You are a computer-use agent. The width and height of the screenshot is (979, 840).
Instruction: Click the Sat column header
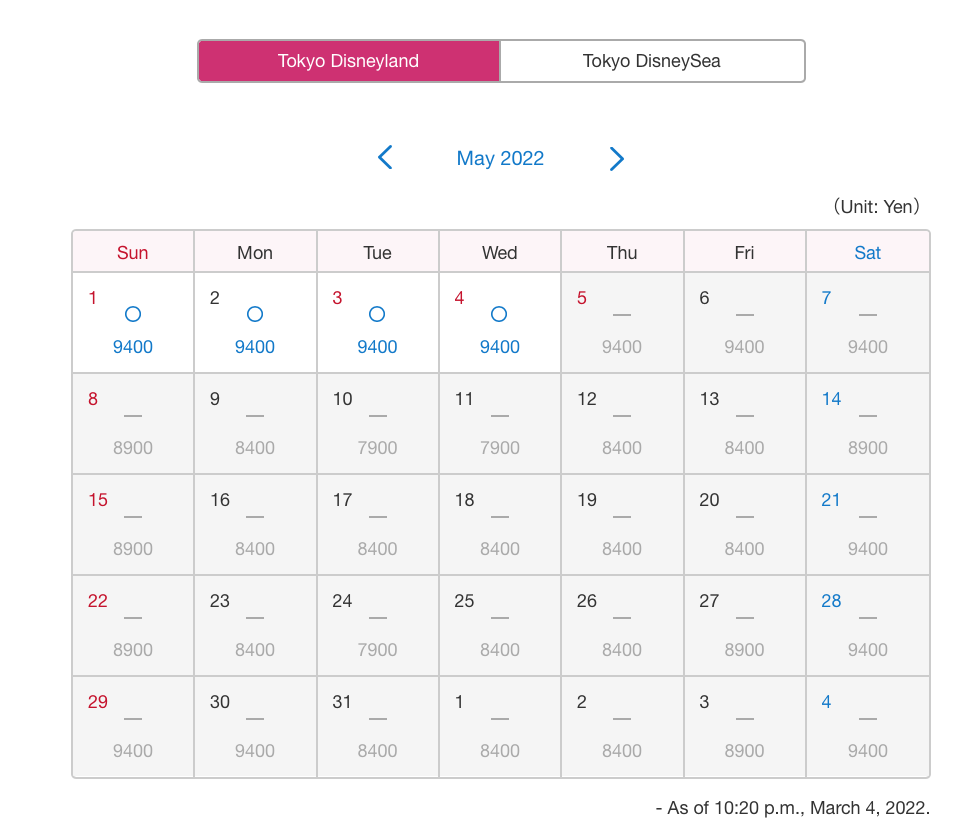[x=868, y=252]
